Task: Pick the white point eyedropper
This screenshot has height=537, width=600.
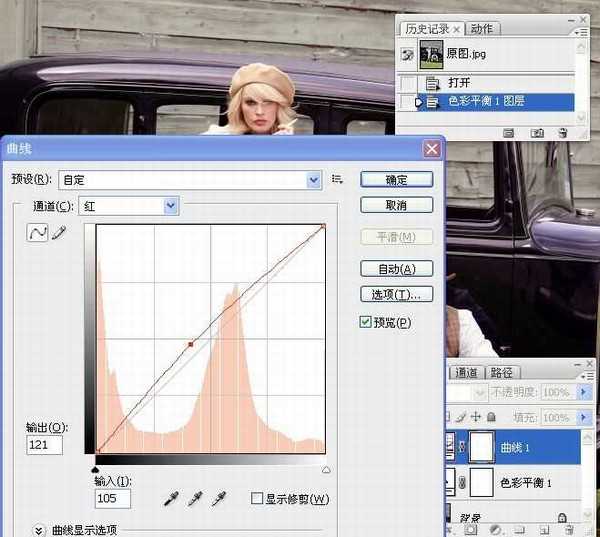Action: click(x=217, y=497)
